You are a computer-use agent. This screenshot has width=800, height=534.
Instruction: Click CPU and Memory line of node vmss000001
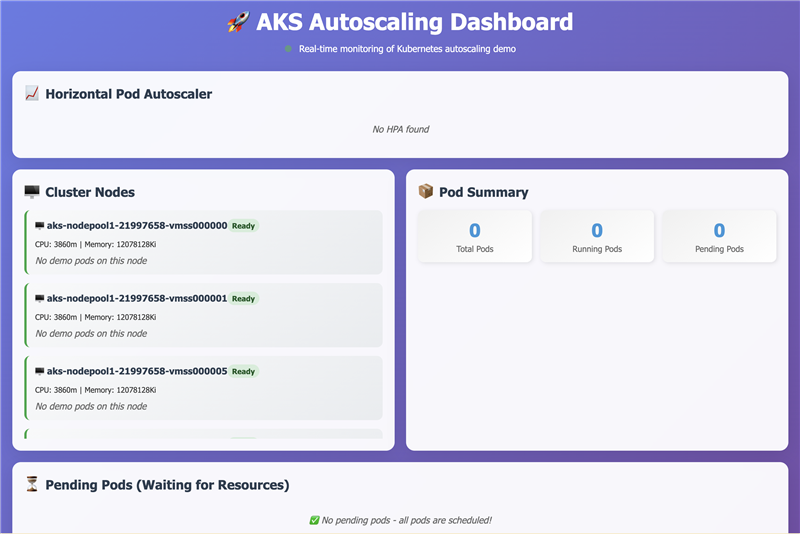[95, 317]
